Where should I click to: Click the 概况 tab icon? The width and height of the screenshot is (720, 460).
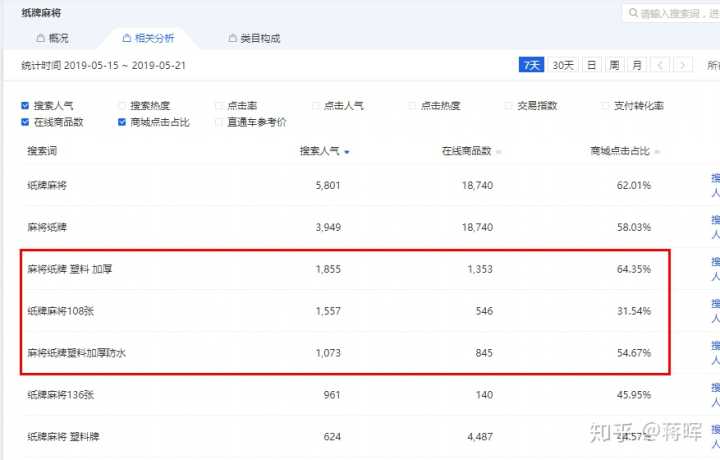40,38
